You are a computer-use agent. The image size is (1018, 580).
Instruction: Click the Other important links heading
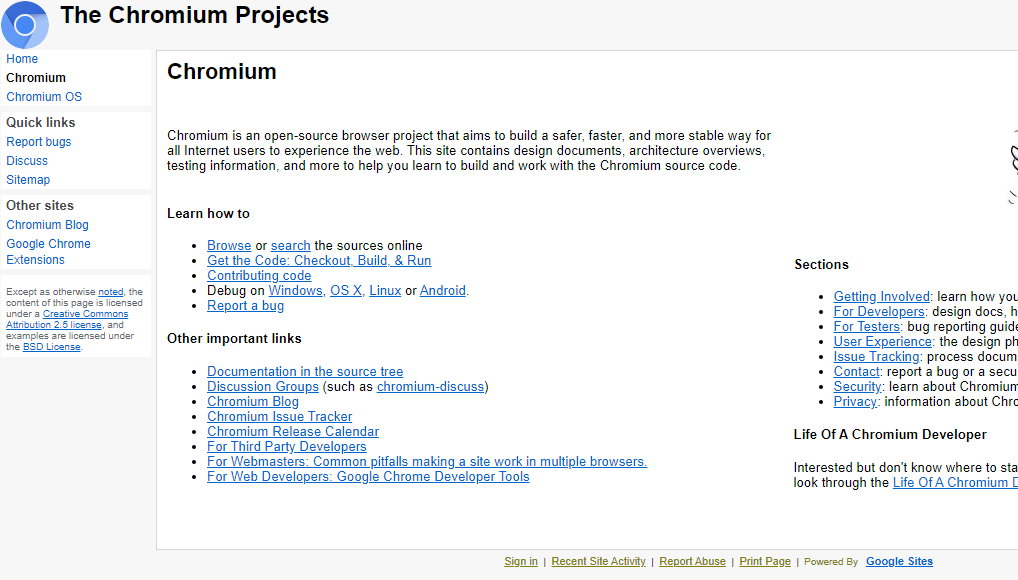[x=234, y=338]
